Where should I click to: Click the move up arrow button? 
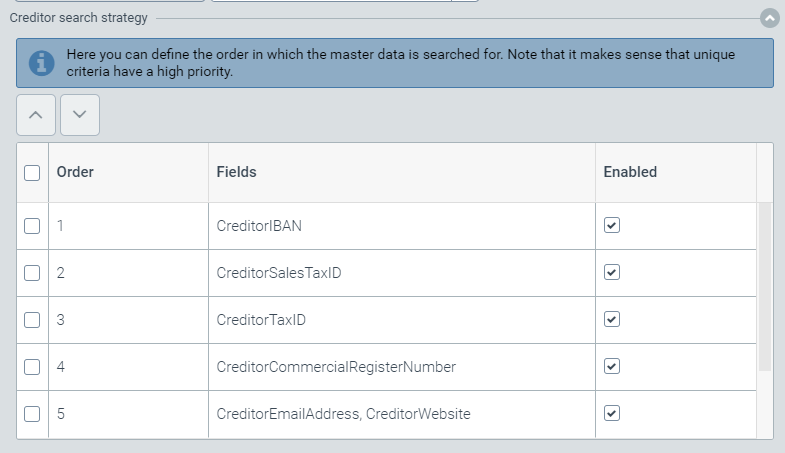pyautogui.click(x=36, y=115)
